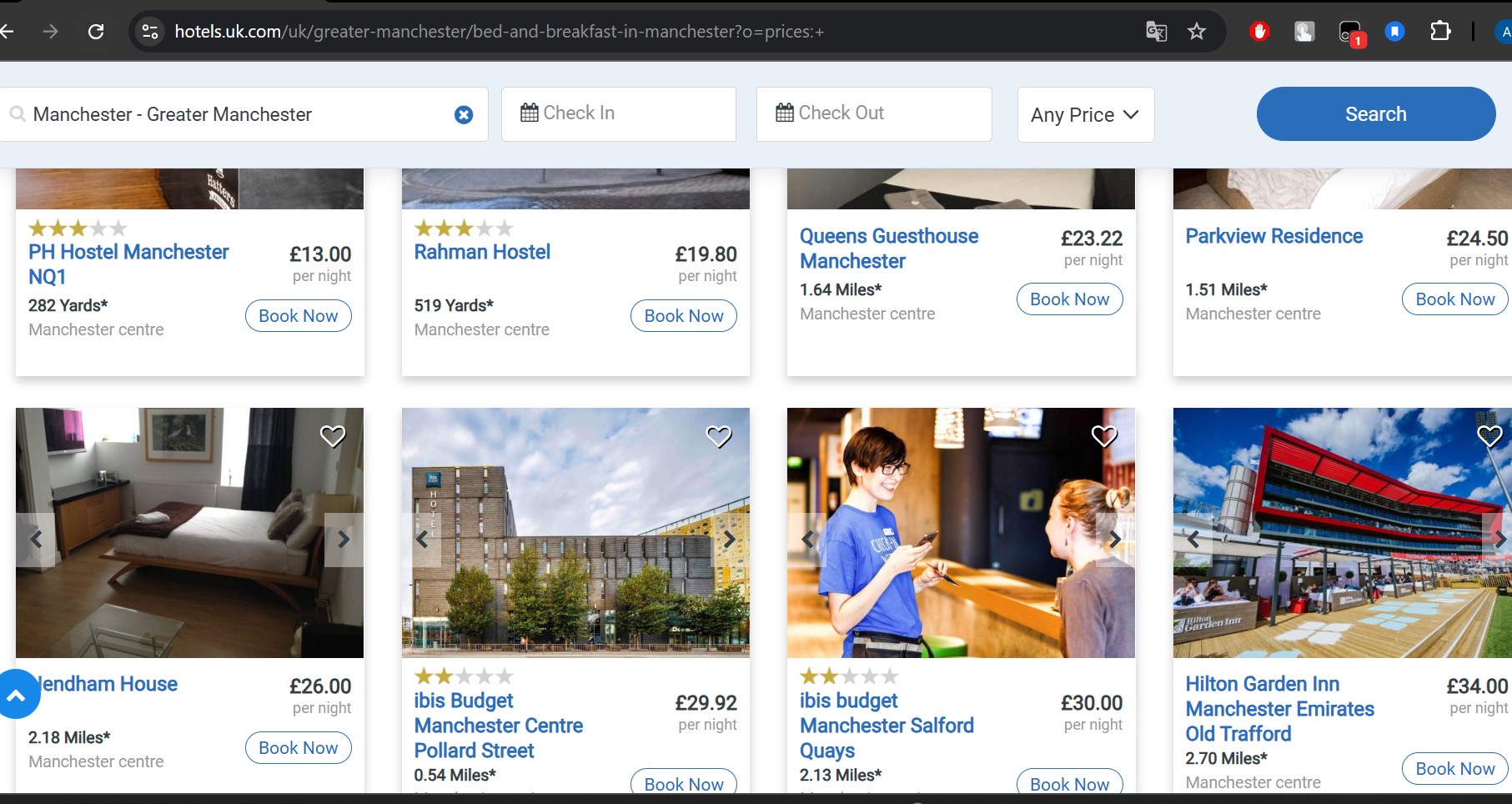Bookmark this page with the star icon
Viewport: 1512px width, 804px height.
[1197, 32]
